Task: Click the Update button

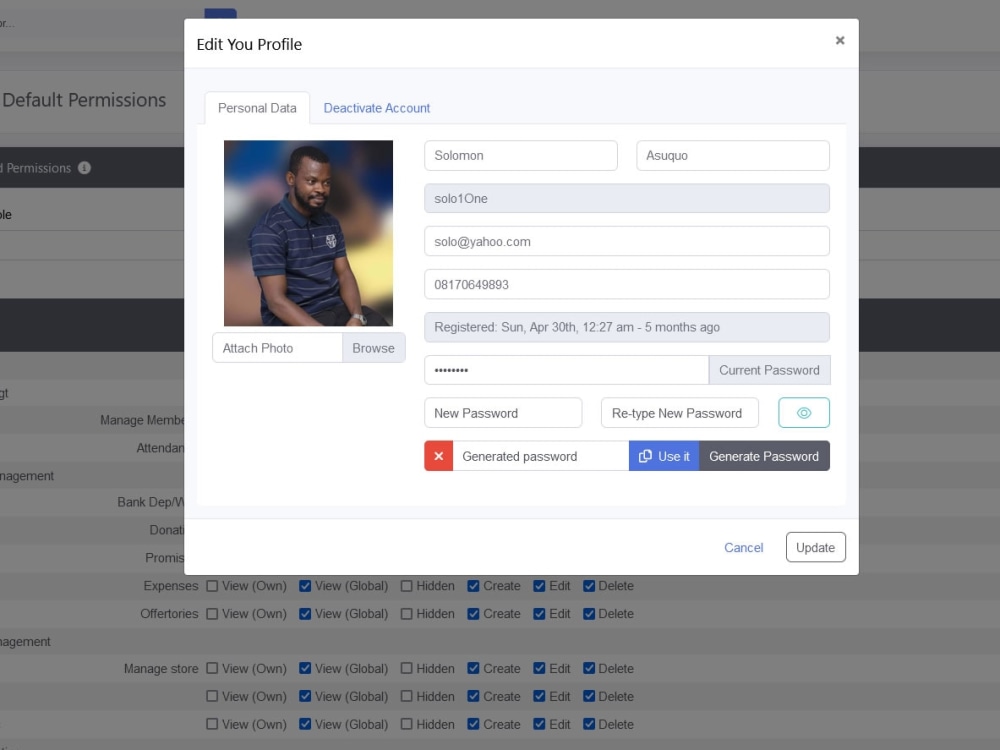Action: coord(816,547)
